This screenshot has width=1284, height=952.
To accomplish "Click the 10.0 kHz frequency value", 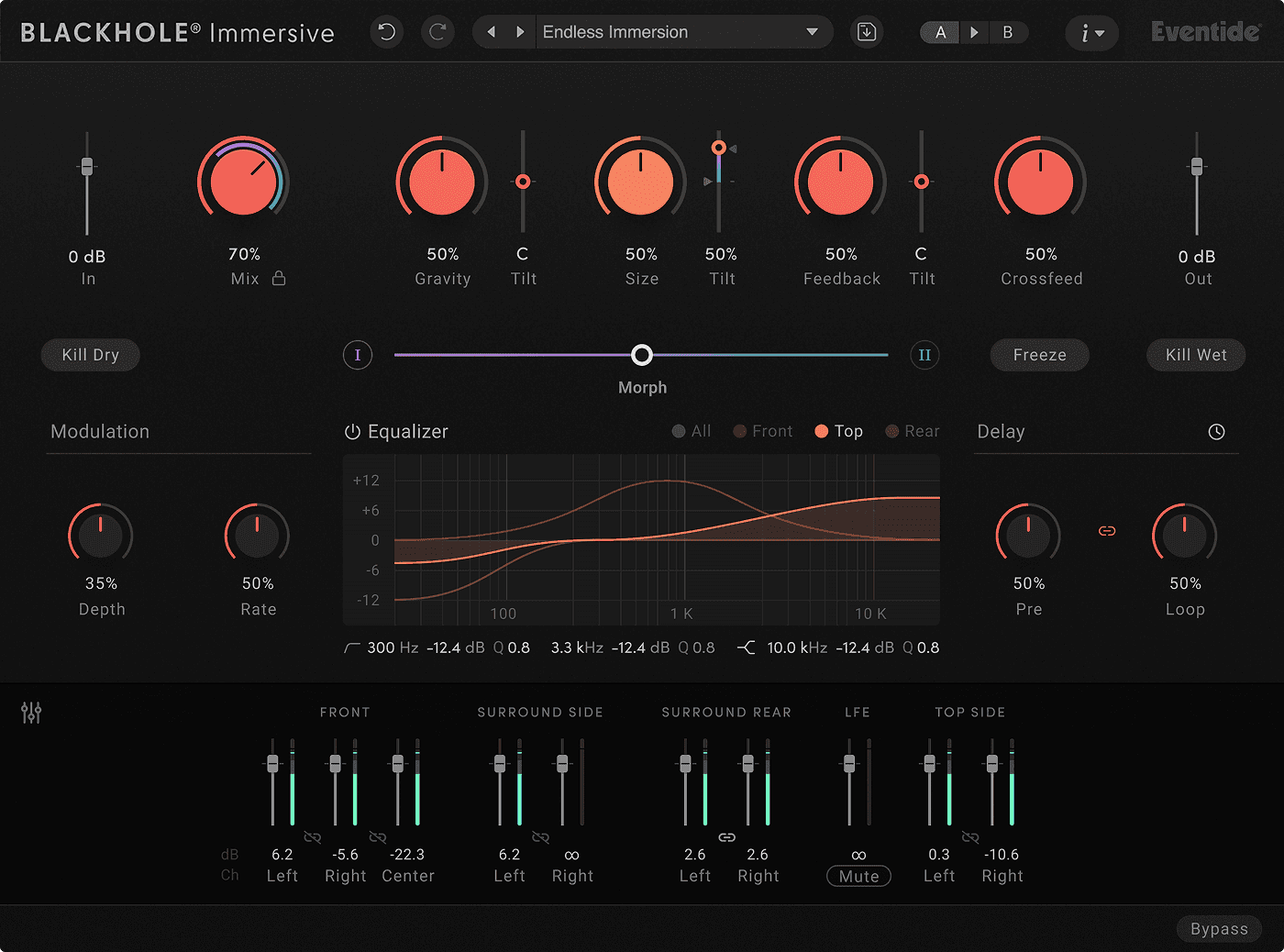I will [797, 648].
